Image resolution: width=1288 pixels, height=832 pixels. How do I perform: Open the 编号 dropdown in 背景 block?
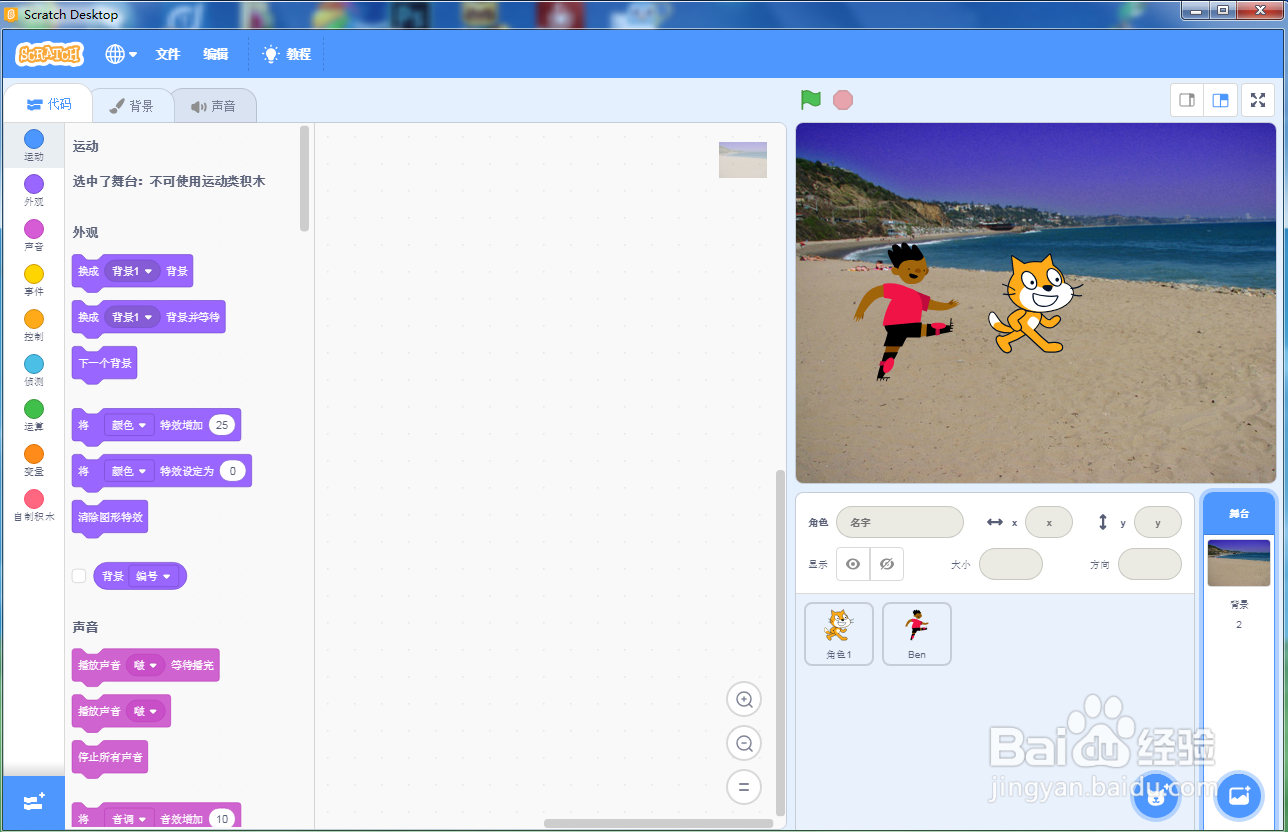point(153,576)
